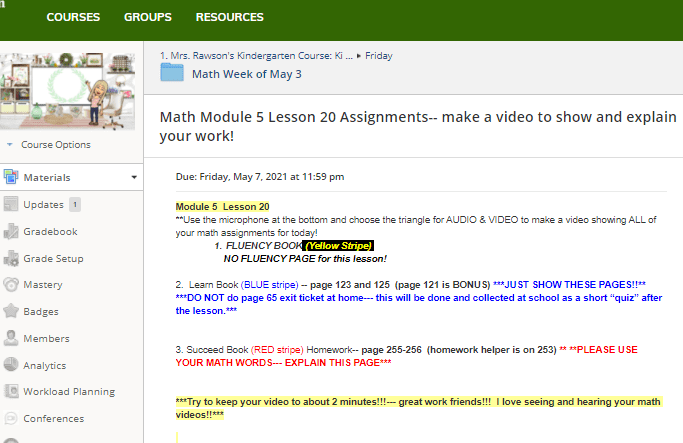Click the (BLUE stripe) text
683x443 pixels.
click(x=270, y=285)
